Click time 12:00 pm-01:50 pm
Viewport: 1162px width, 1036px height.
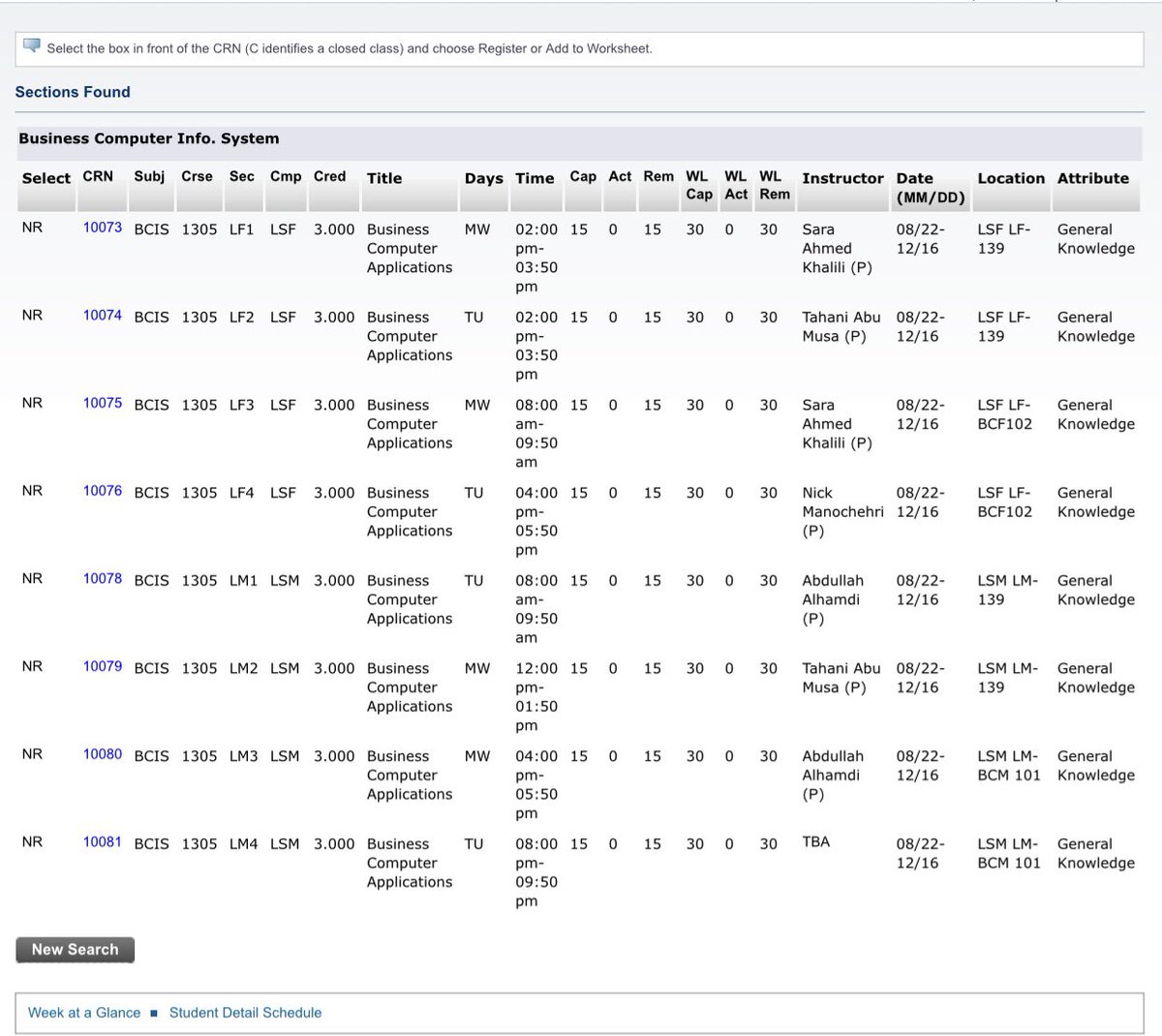pyautogui.click(x=536, y=696)
